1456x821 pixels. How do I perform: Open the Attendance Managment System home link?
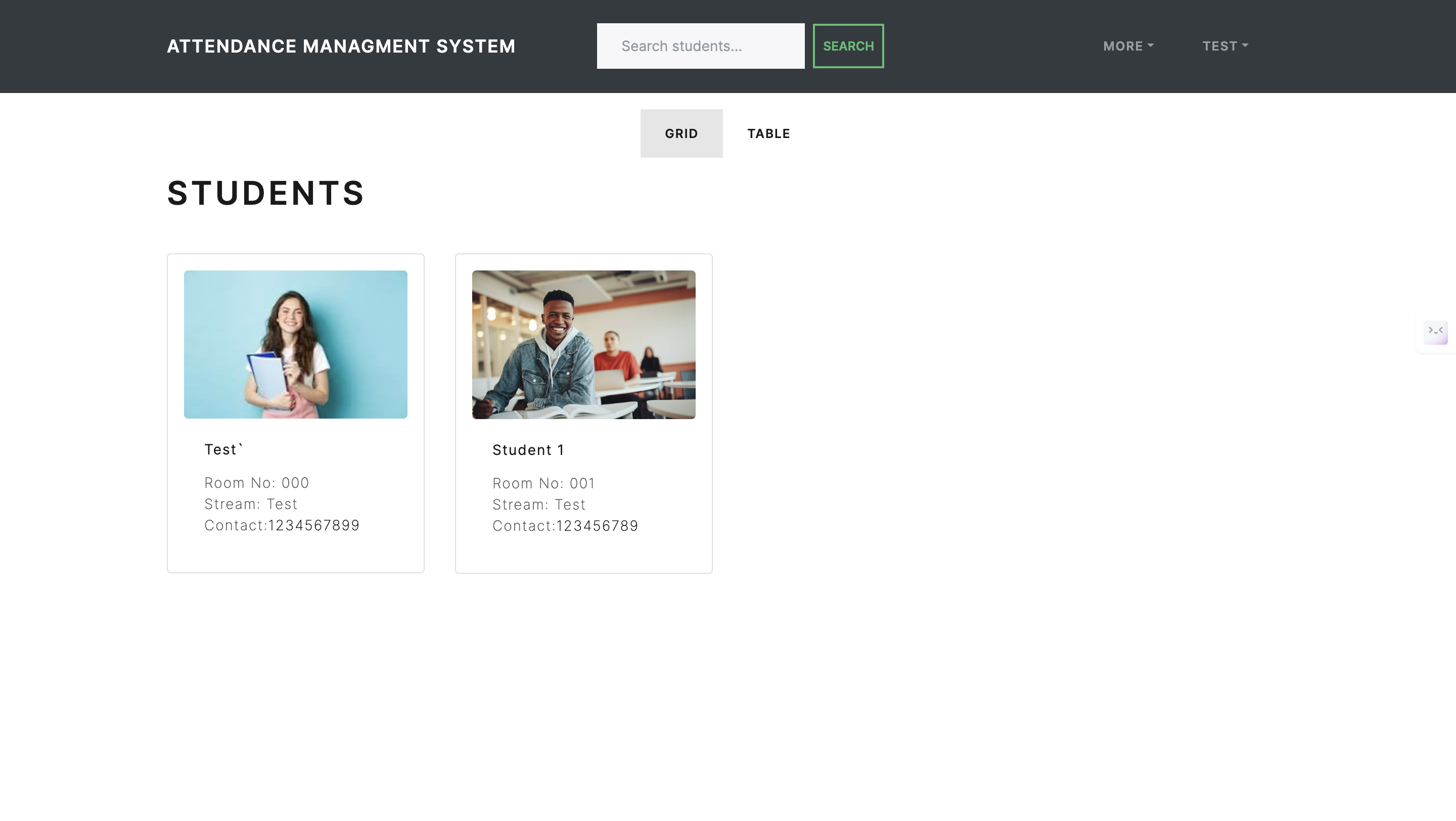tap(340, 46)
